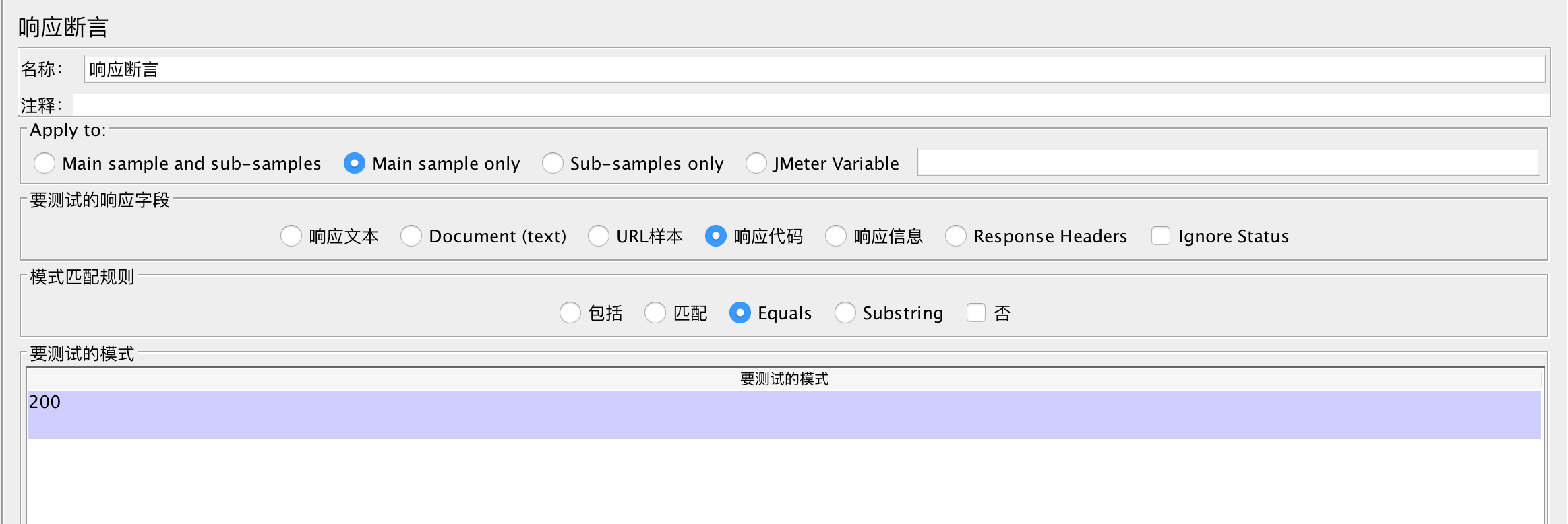
Task: Choose the Document (text) radio button
Action: [411, 236]
